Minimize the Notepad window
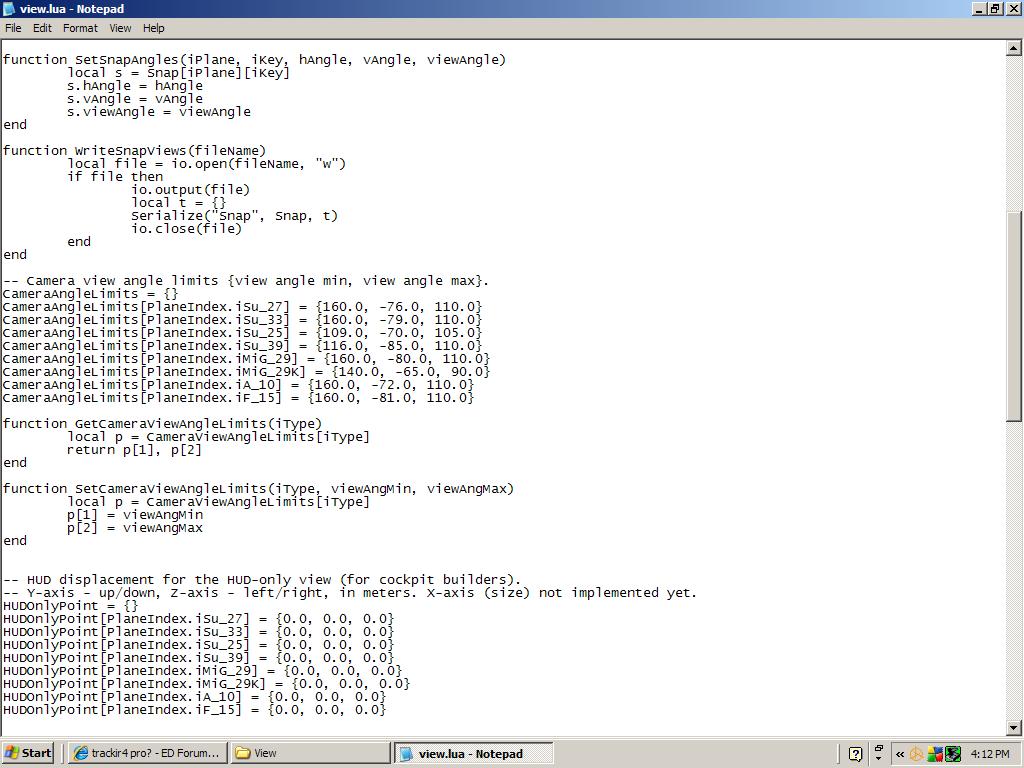Image resolution: width=1024 pixels, height=768 pixels. coord(979,8)
